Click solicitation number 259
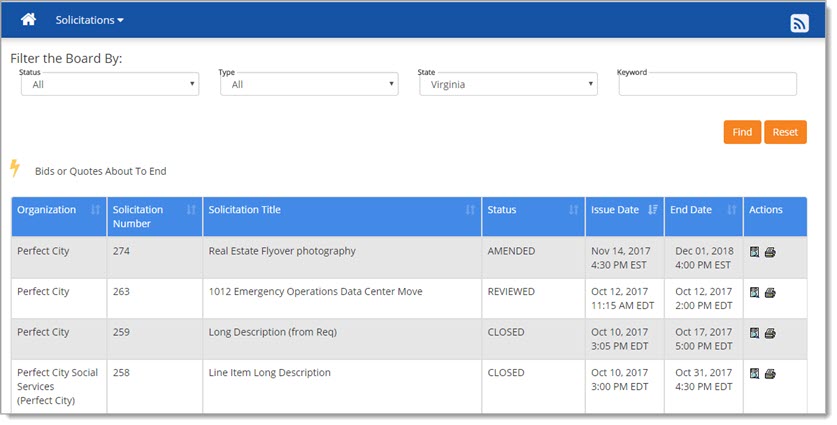Viewport: 837px width, 425px height. [x=121, y=332]
